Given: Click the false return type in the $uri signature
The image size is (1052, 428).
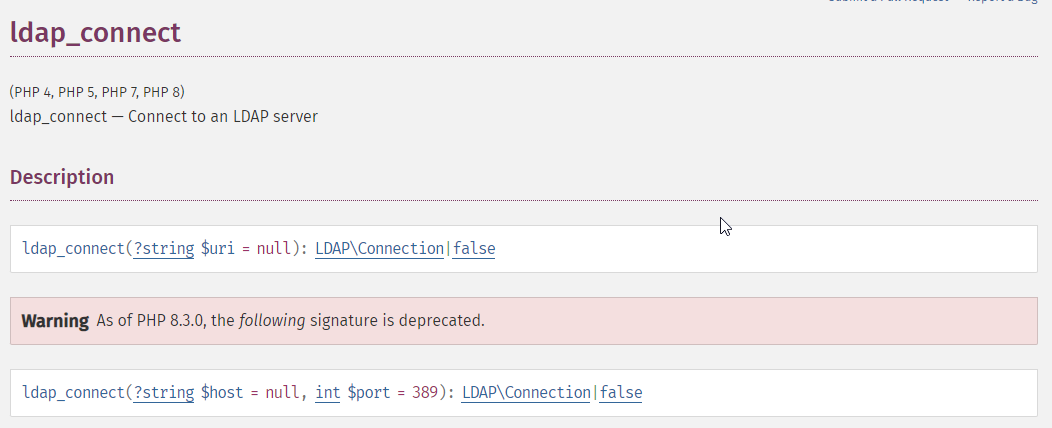Looking at the screenshot, I should 474,249.
